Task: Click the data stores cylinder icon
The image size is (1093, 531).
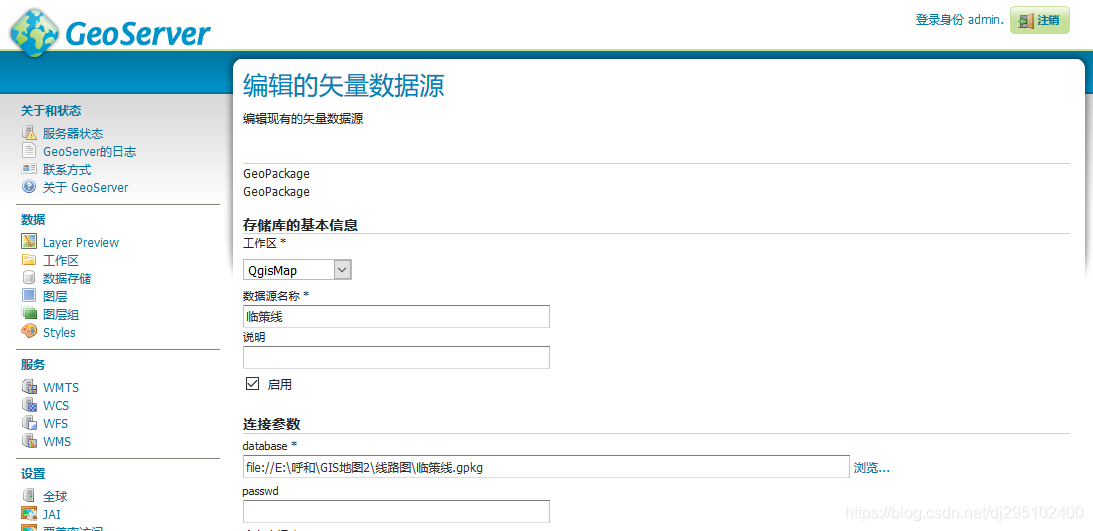Action: (x=29, y=278)
